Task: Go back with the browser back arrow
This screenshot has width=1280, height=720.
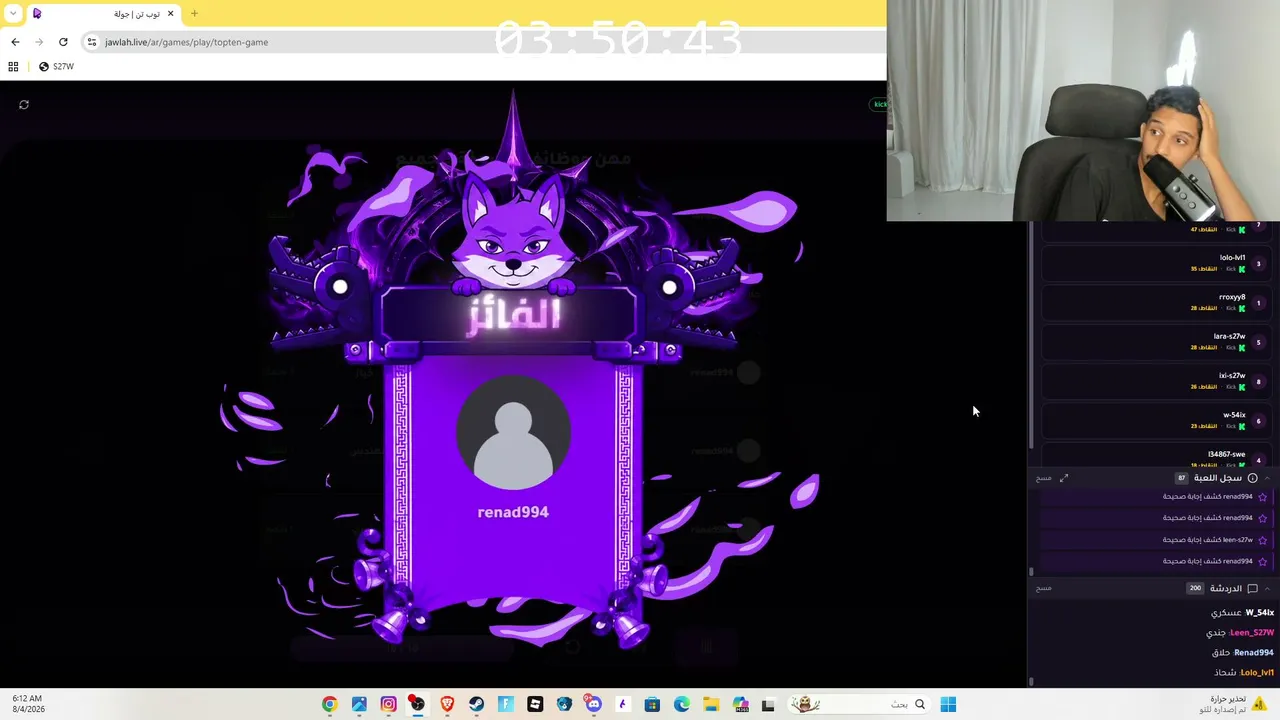Action: (15, 42)
